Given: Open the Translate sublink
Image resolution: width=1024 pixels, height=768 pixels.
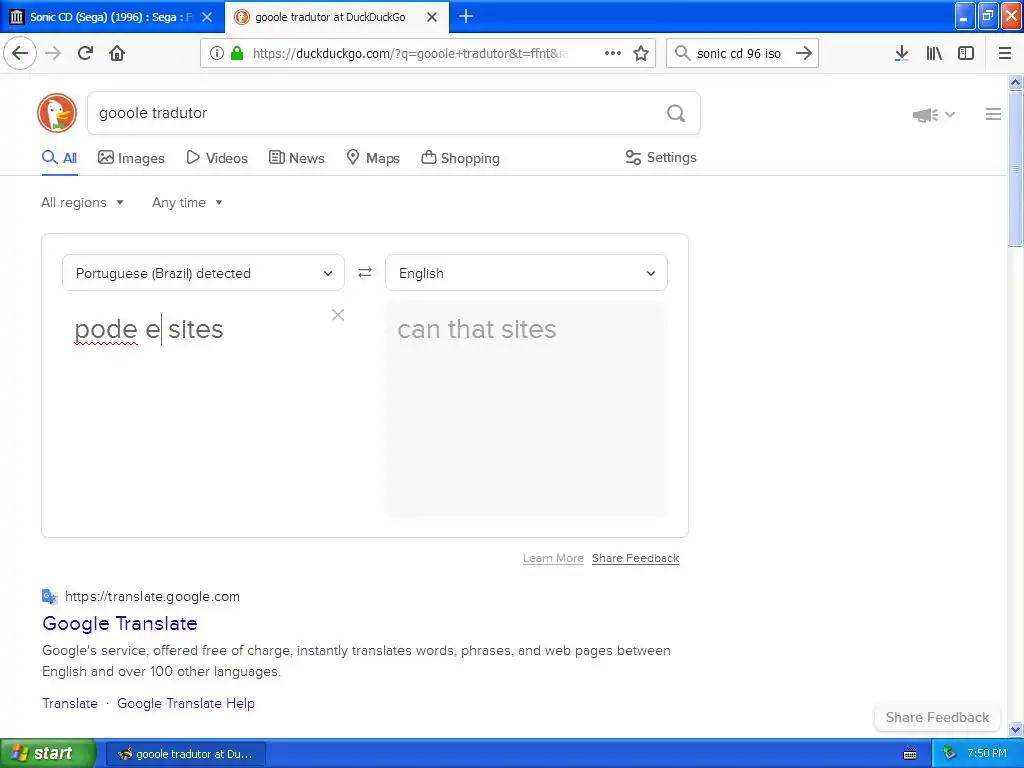Looking at the screenshot, I should (x=70, y=703).
